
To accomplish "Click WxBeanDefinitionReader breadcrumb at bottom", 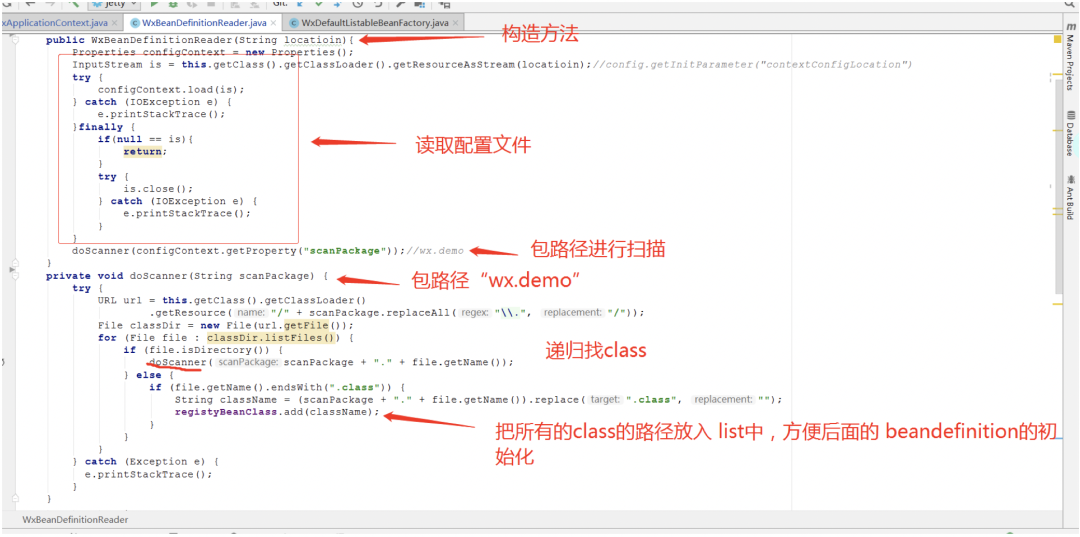I will pos(75,520).
